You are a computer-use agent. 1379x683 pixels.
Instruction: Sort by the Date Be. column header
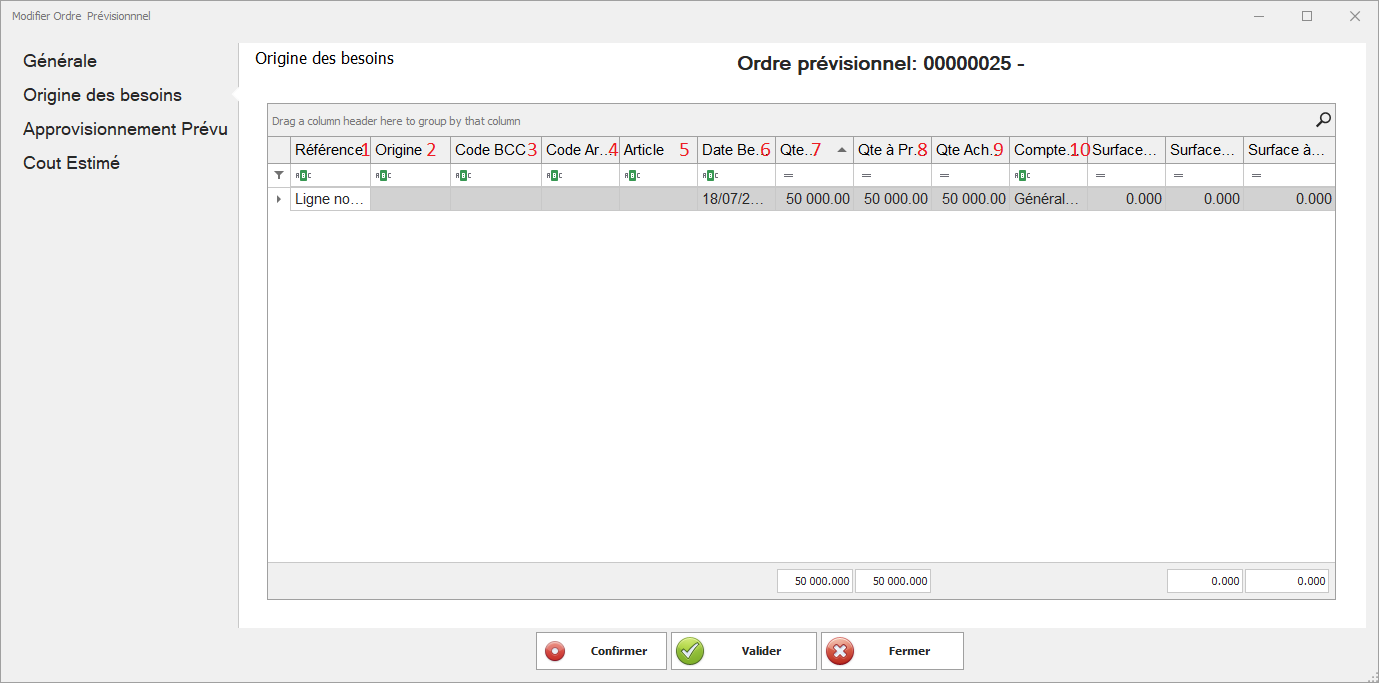pos(730,150)
